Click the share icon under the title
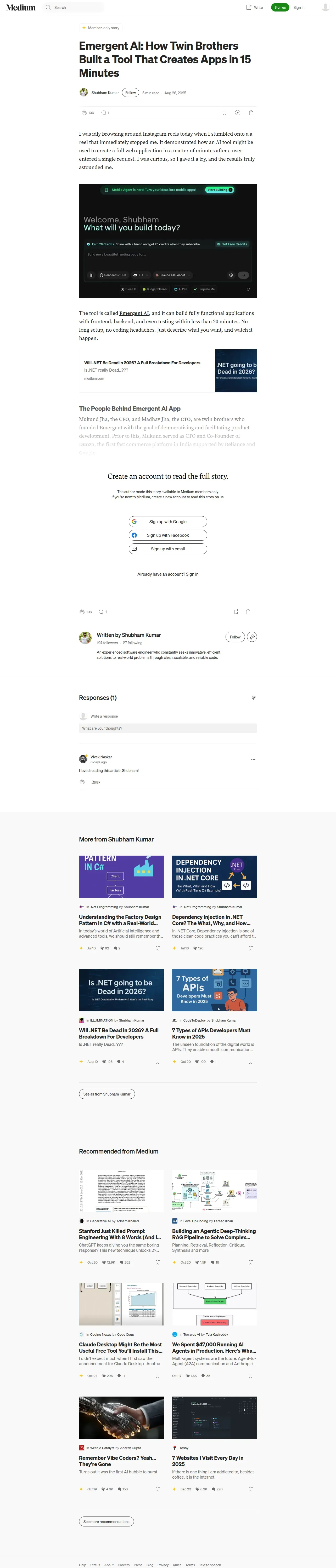Viewport: 336px width, 1568px height. click(251, 113)
